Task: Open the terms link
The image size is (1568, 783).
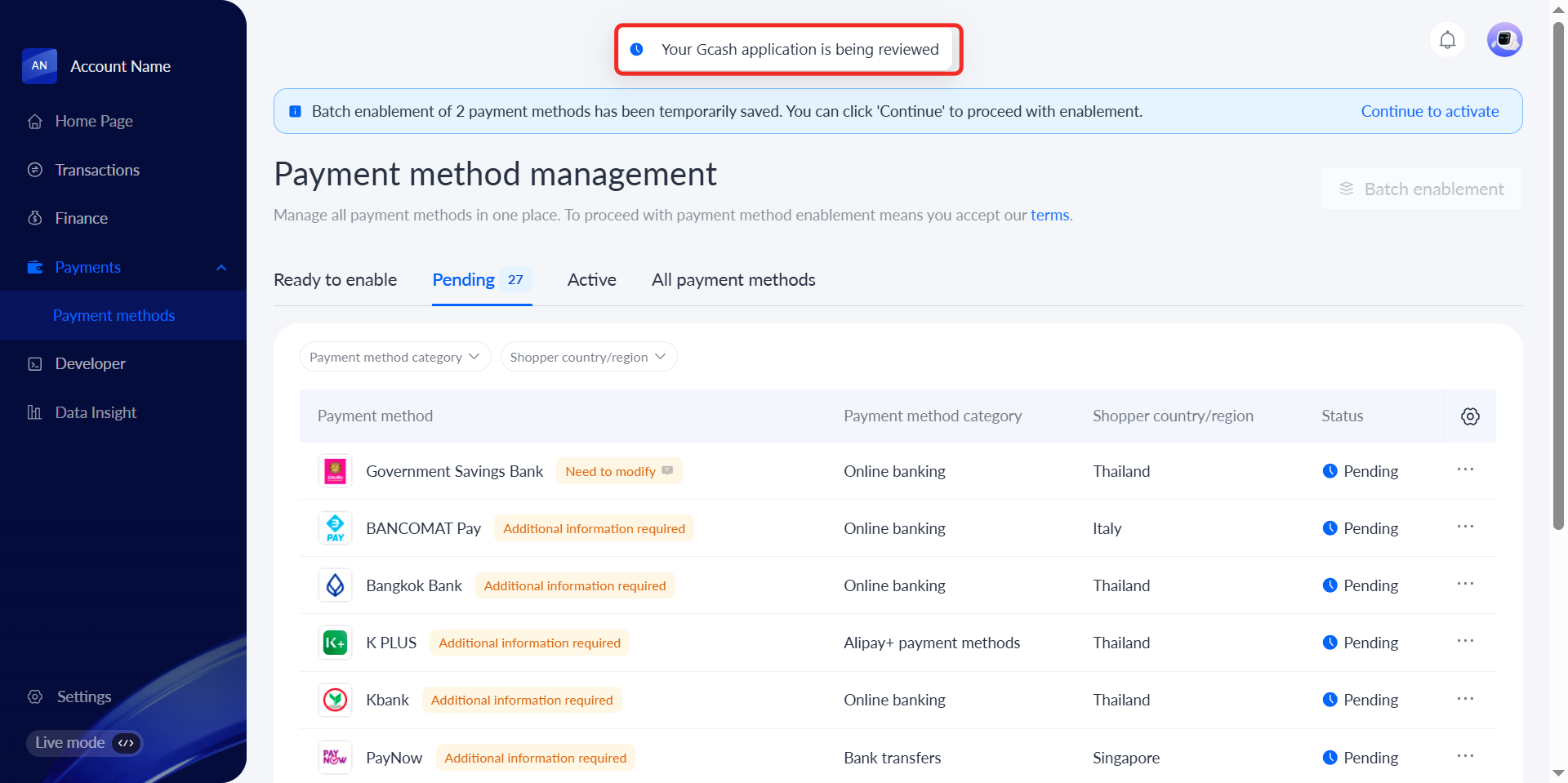Action: pyautogui.click(x=1049, y=215)
